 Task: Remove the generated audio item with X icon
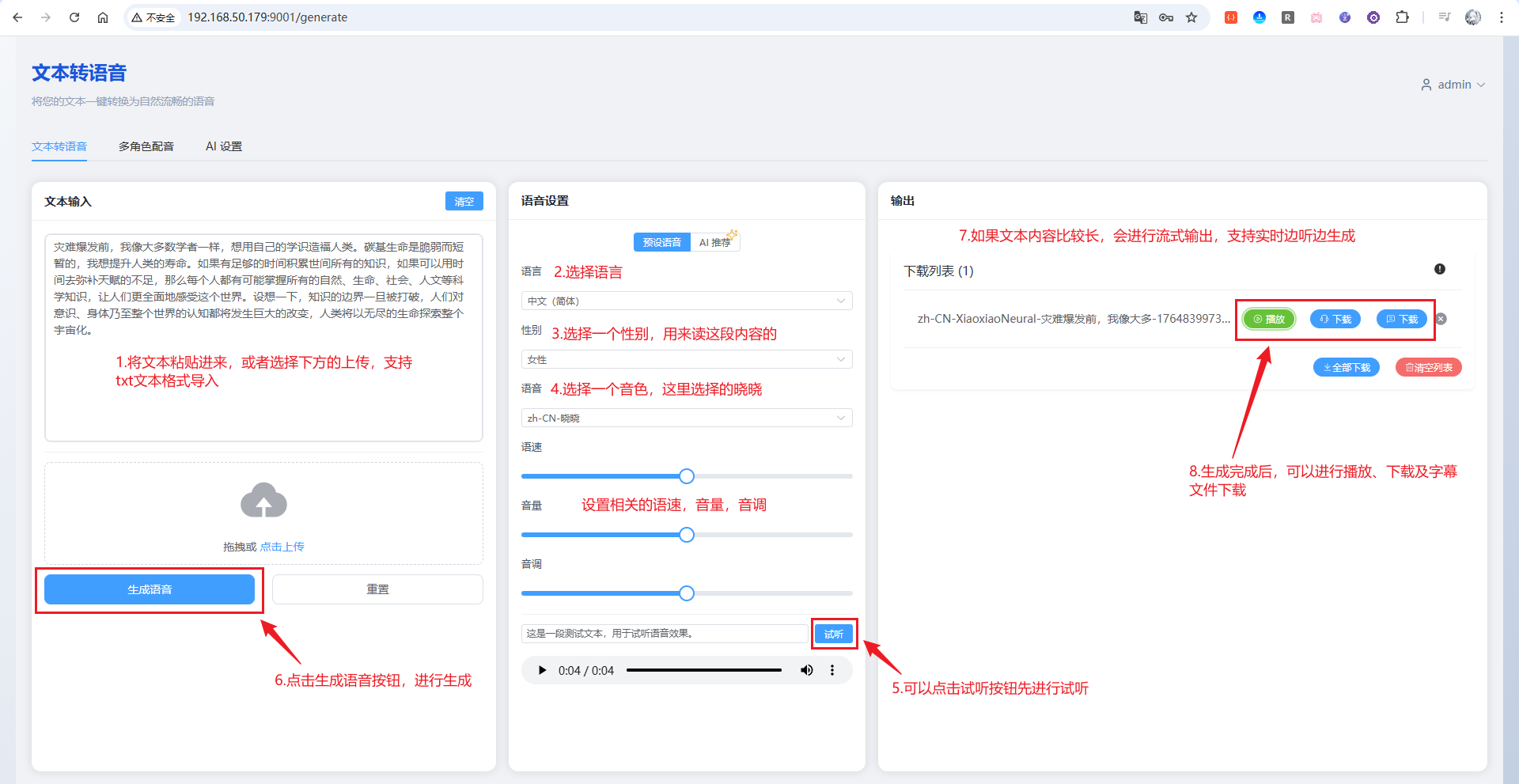[1441, 319]
